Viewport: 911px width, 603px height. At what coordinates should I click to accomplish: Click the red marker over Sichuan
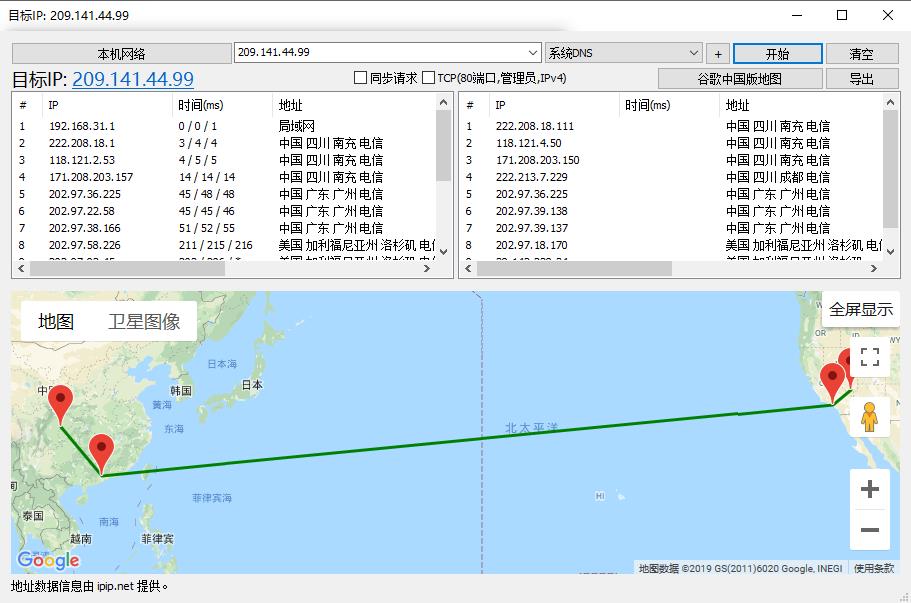coord(61,403)
